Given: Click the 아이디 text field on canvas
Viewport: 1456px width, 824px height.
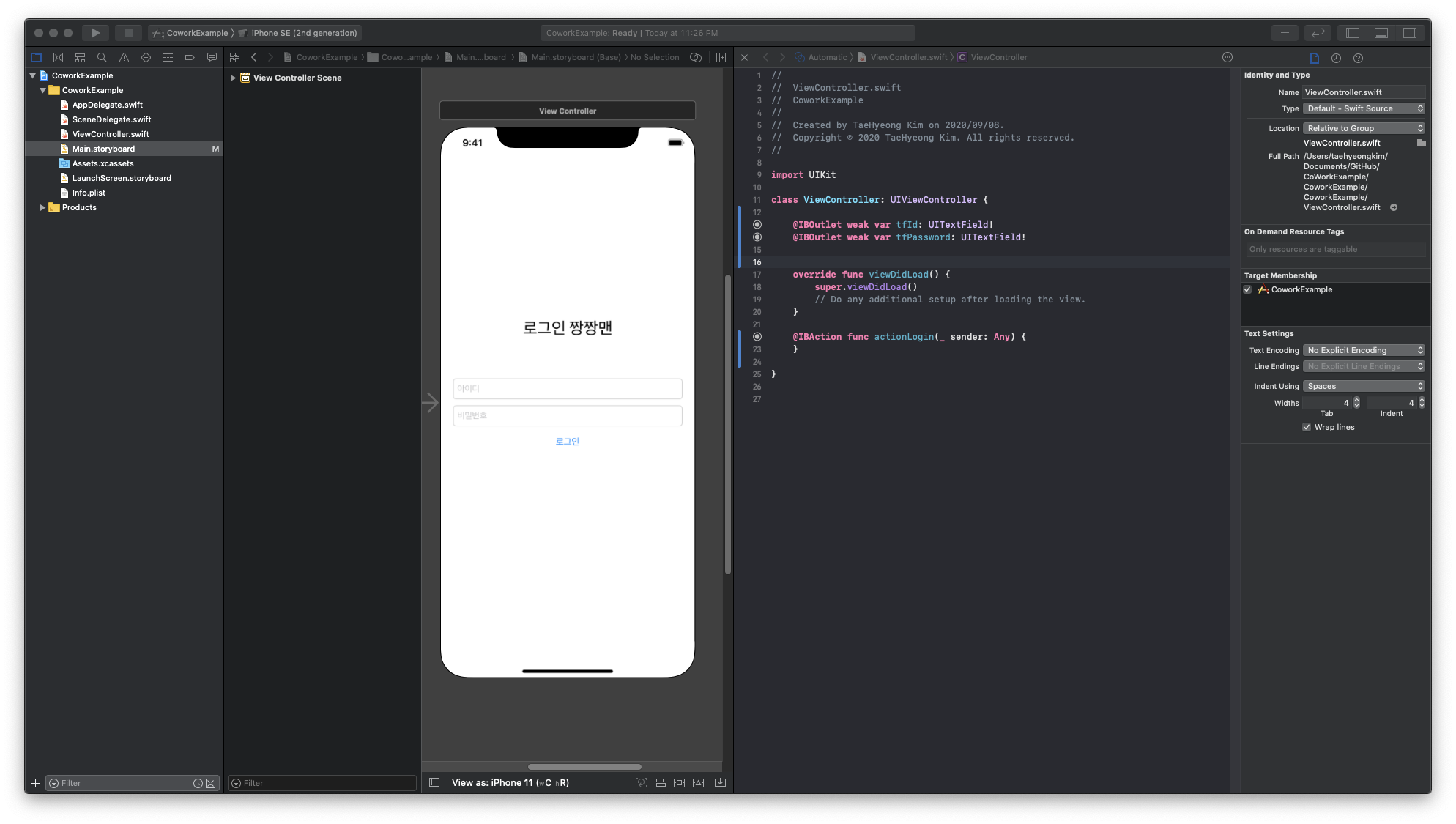Looking at the screenshot, I should point(567,388).
